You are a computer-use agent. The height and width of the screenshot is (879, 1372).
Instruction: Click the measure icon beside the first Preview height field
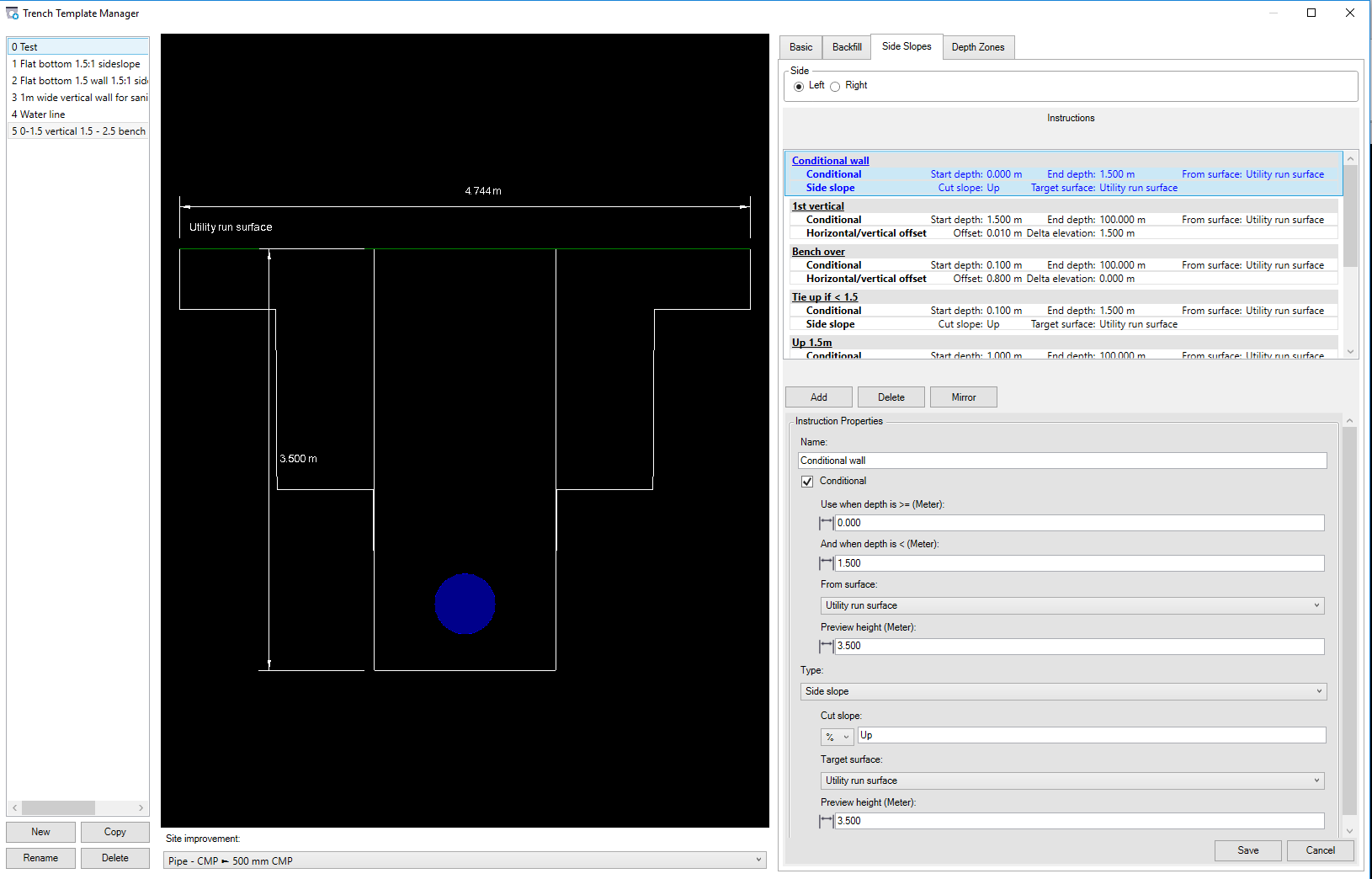point(826,646)
